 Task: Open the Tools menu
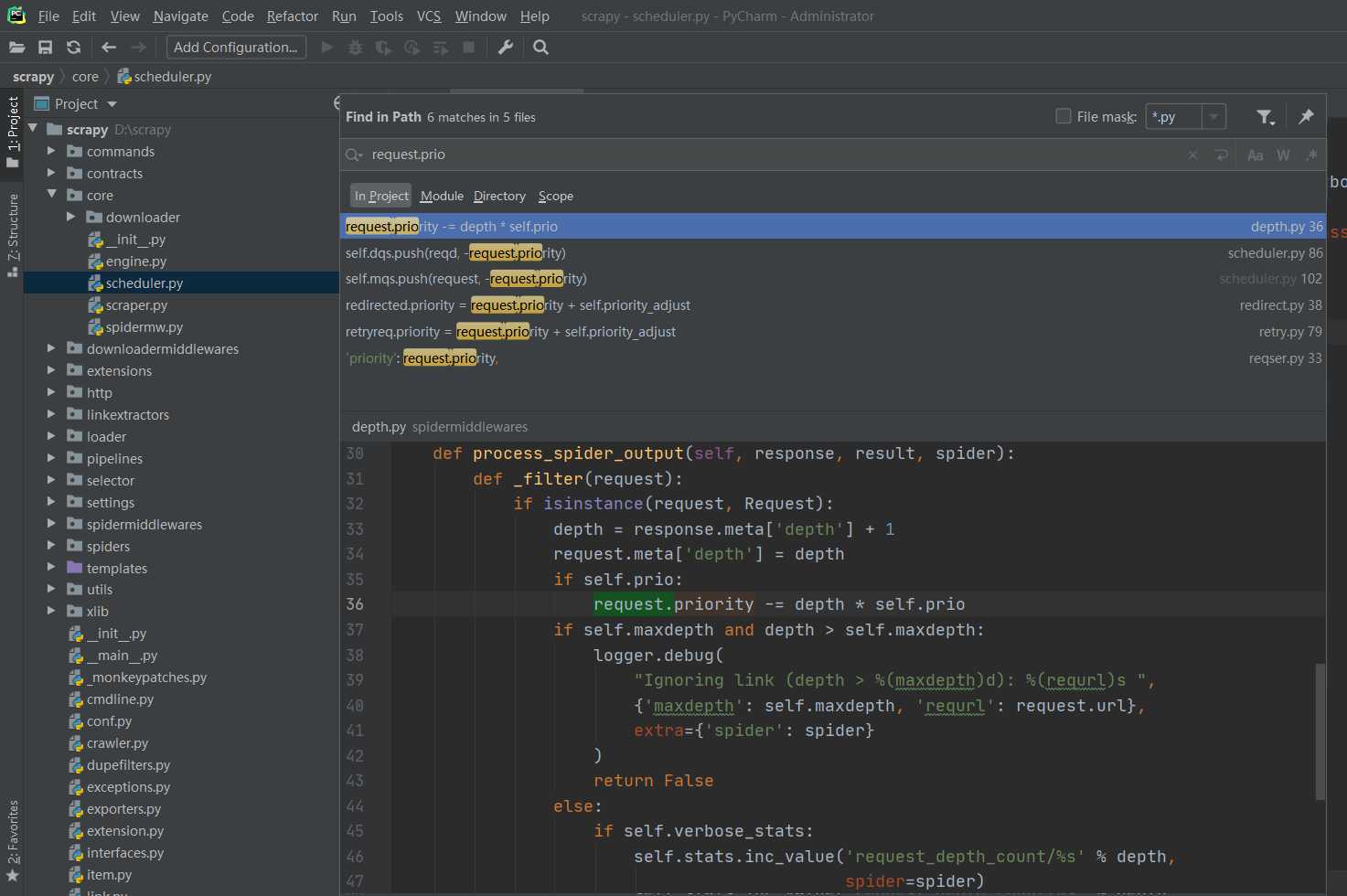coord(387,16)
